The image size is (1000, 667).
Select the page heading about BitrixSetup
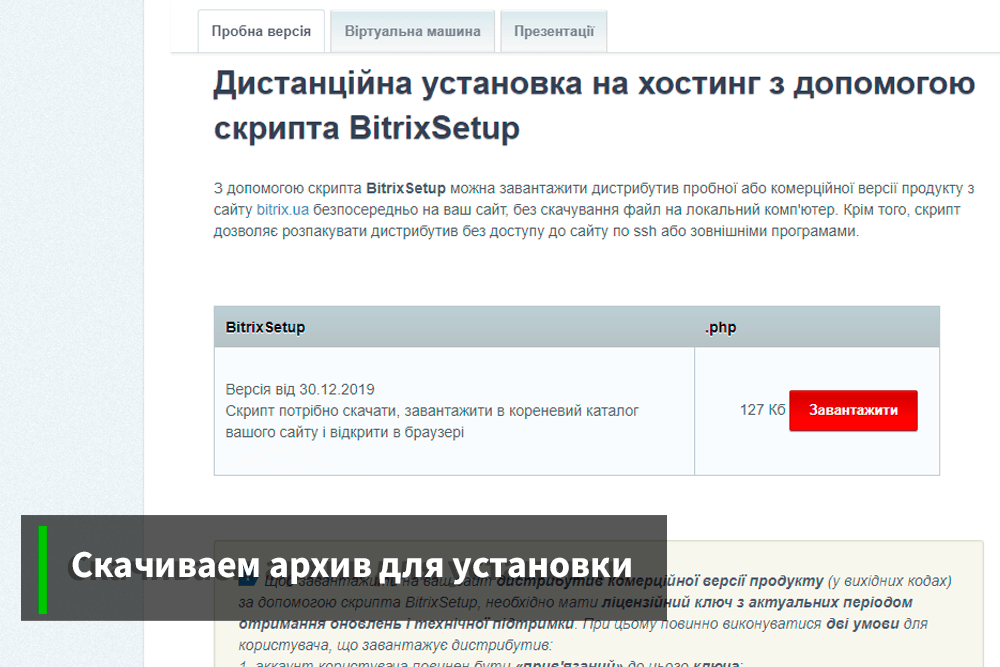coord(594,105)
